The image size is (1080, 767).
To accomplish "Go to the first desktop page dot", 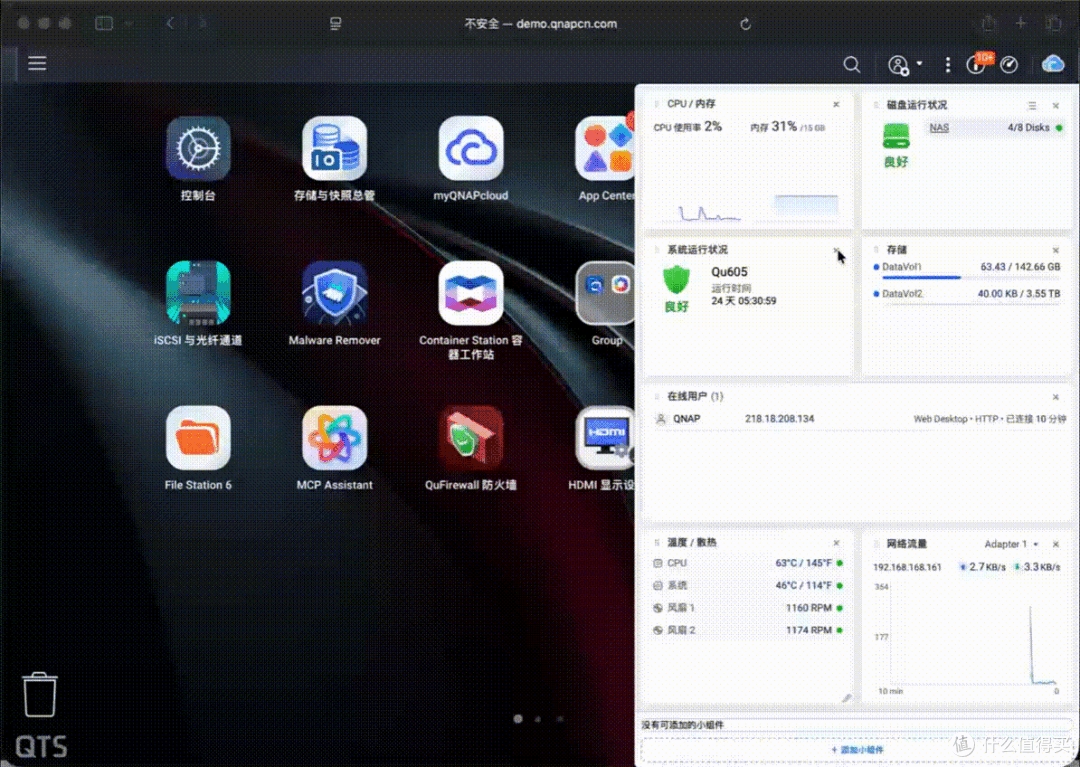I will [518, 719].
